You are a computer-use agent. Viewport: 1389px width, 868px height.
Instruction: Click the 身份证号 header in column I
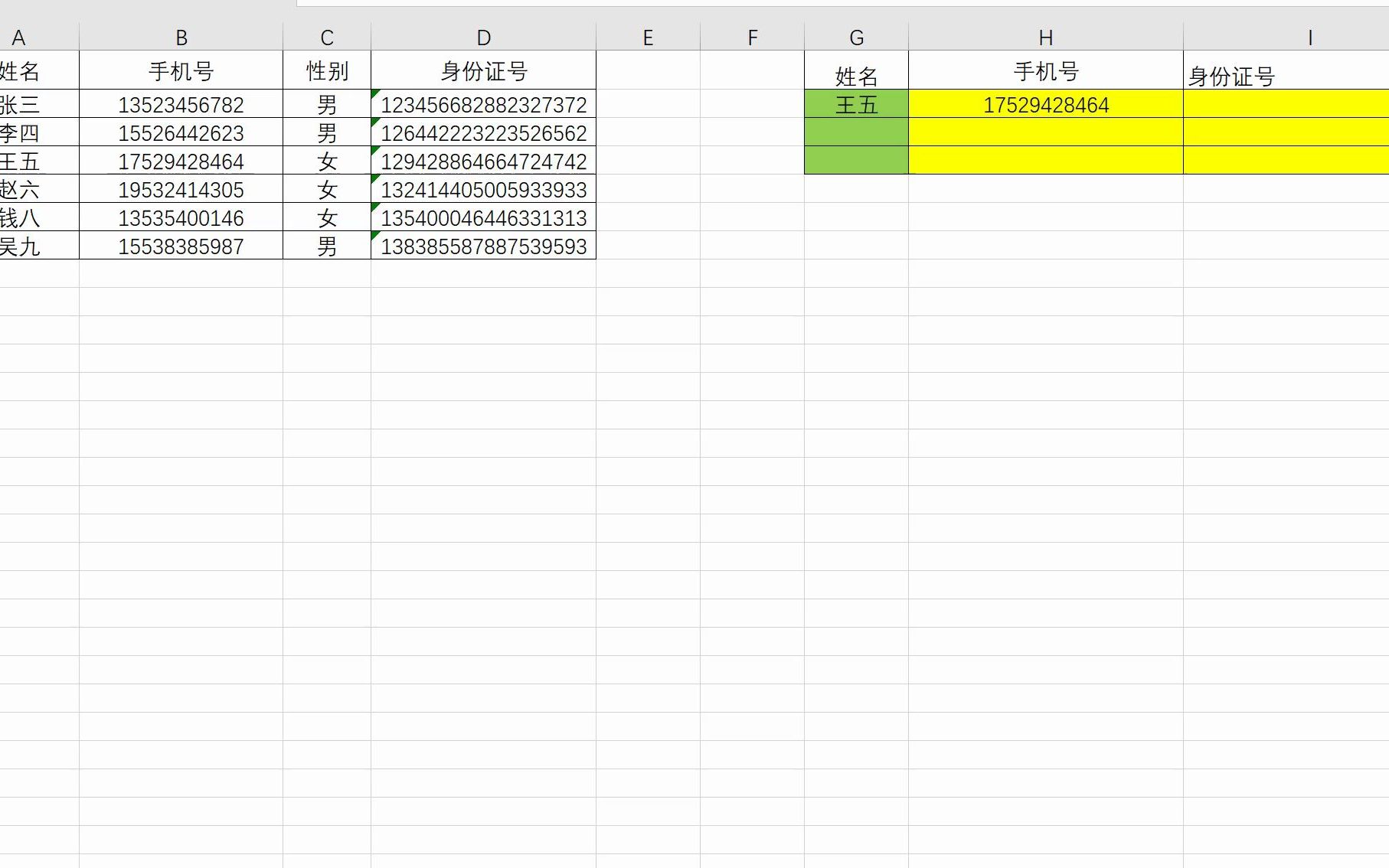1286,70
